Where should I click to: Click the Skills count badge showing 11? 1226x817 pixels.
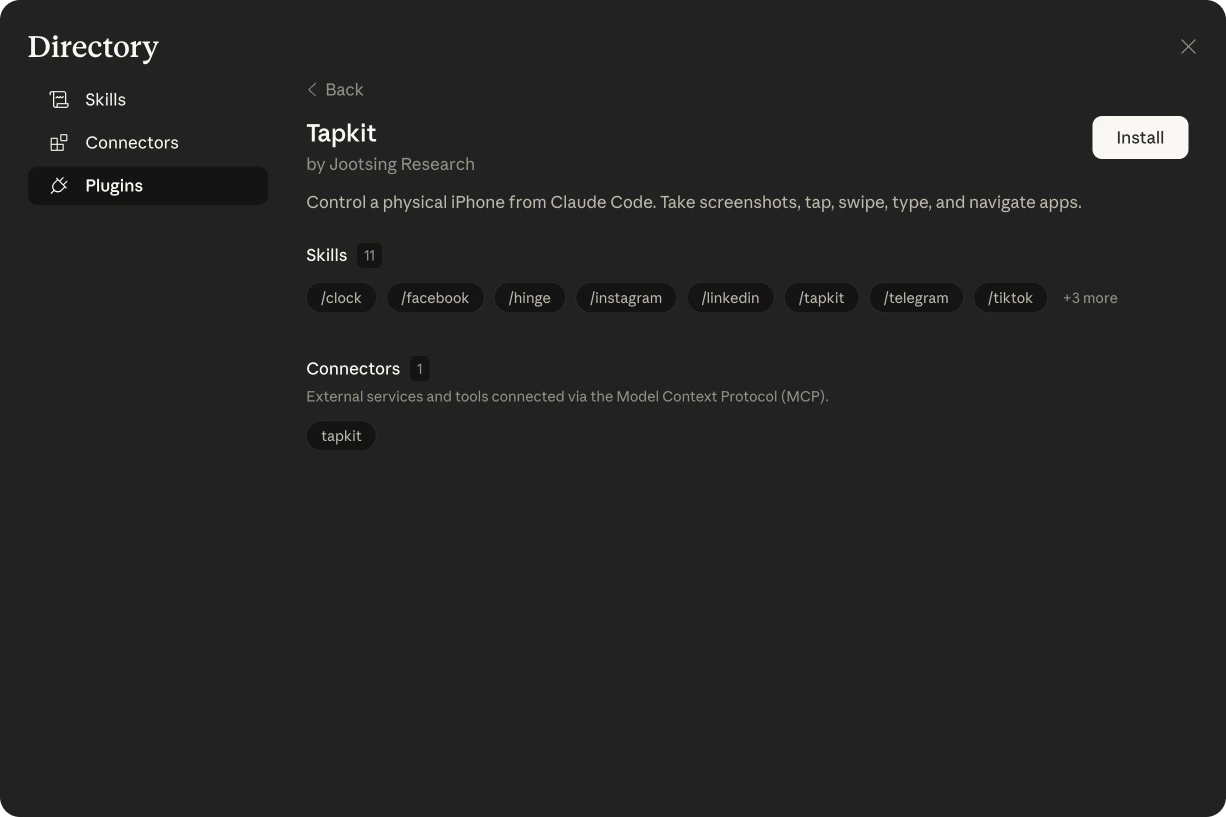pos(369,255)
